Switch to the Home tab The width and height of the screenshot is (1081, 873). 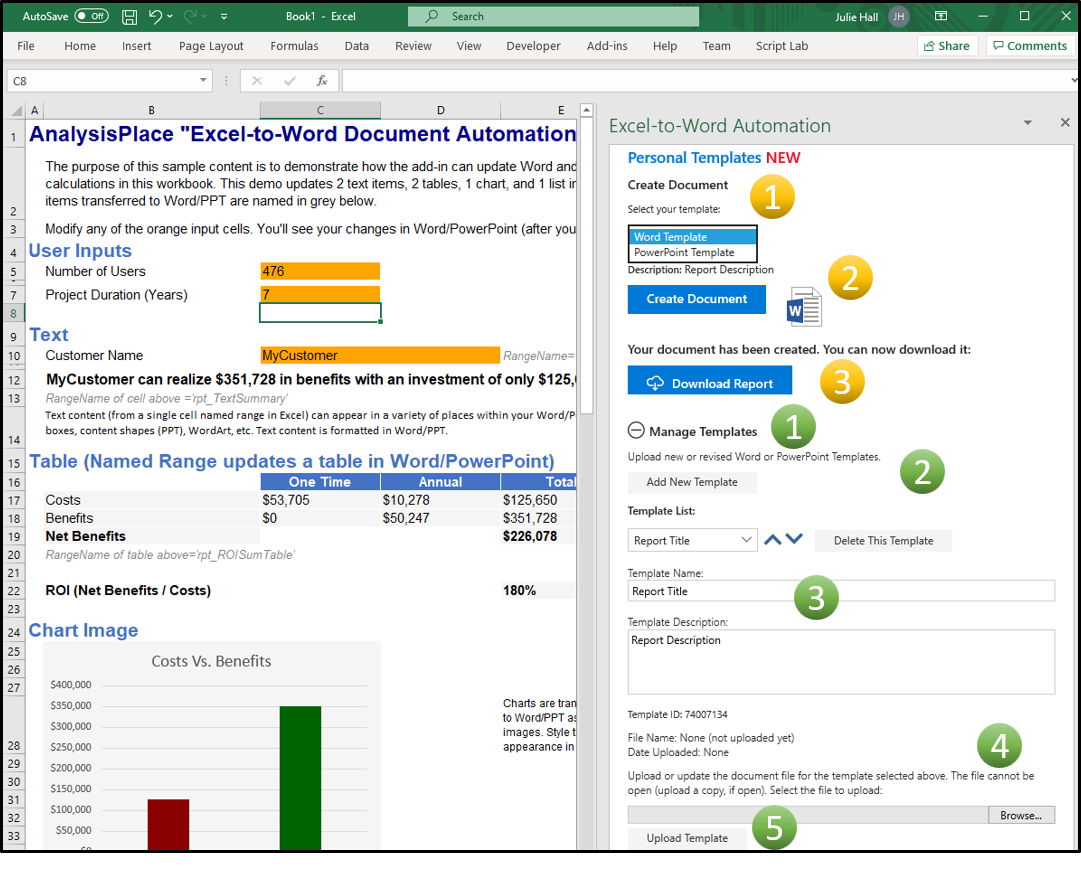tap(80, 46)
